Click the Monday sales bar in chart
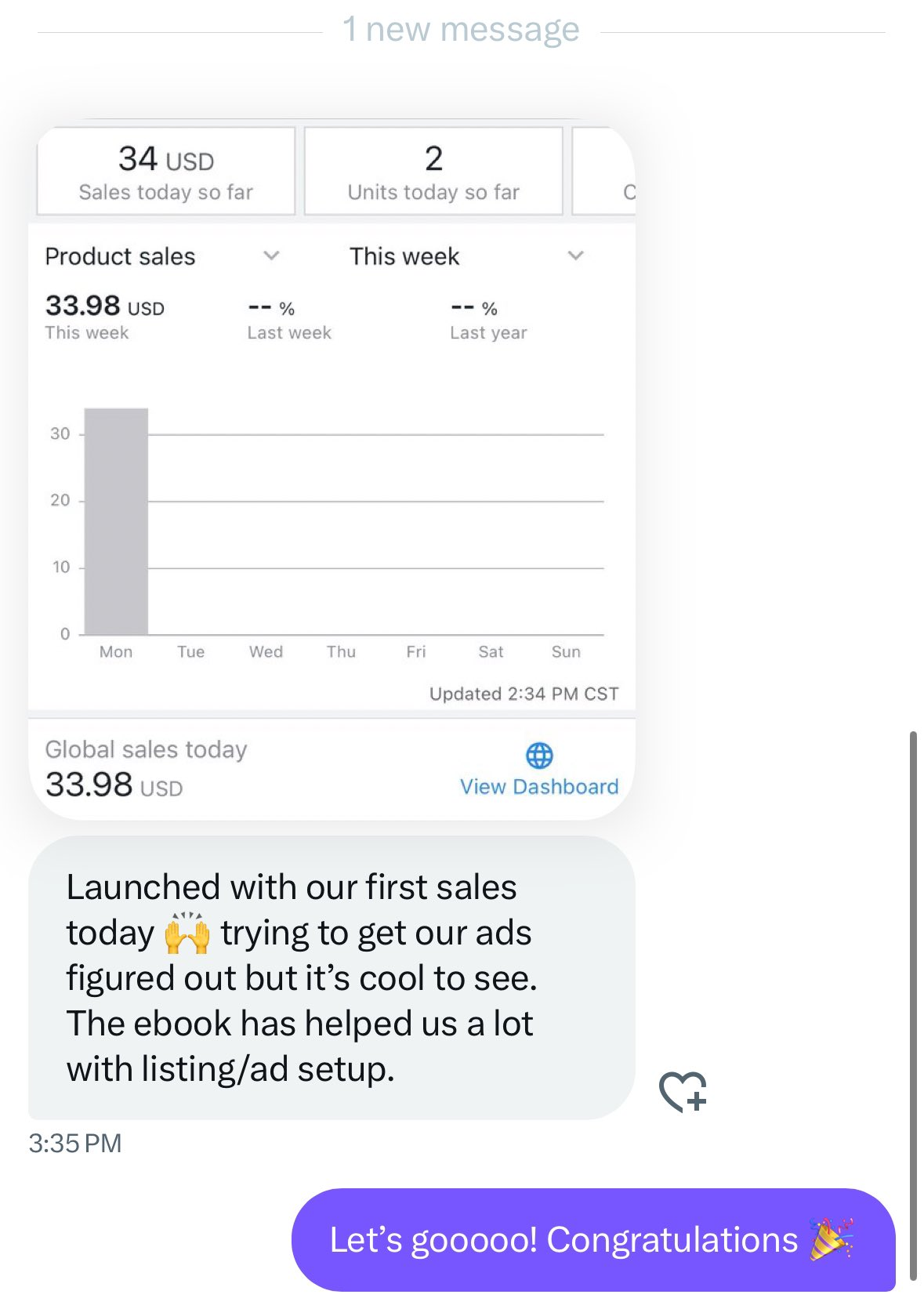The height and width of the screenshot is (1298, 924). coord(116,521)
